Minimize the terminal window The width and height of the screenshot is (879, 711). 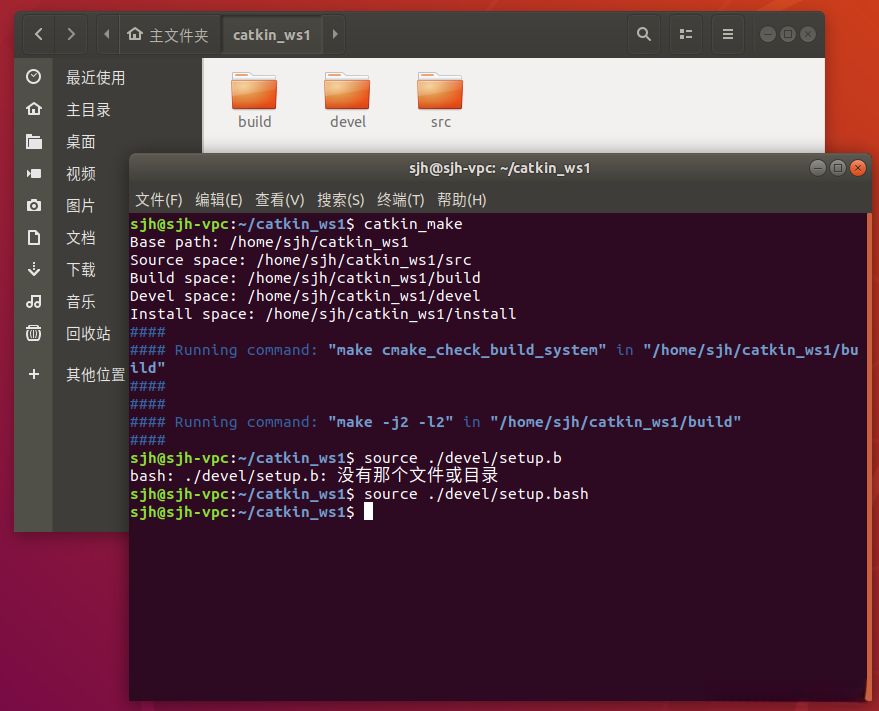[818, 168]
